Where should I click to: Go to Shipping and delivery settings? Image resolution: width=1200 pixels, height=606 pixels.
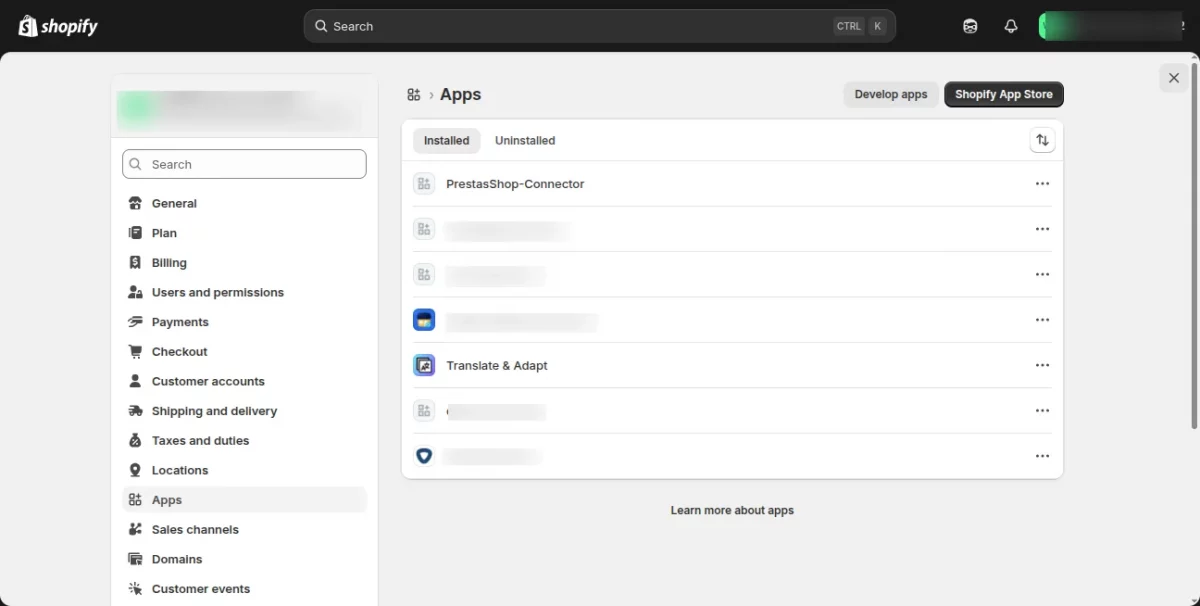click(x=214, y=411)
